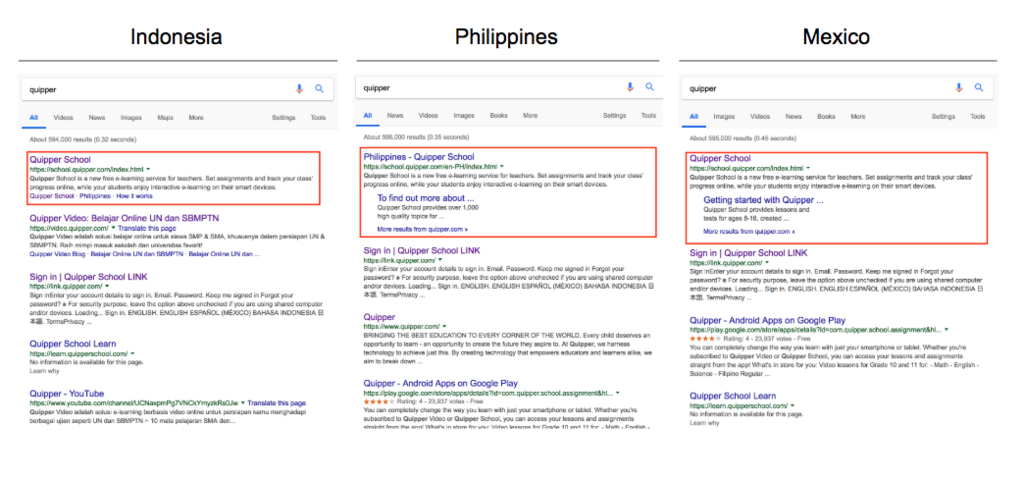Open the Books tab in Philippines results
The image size is (1024, 480).
click(498, 116)
